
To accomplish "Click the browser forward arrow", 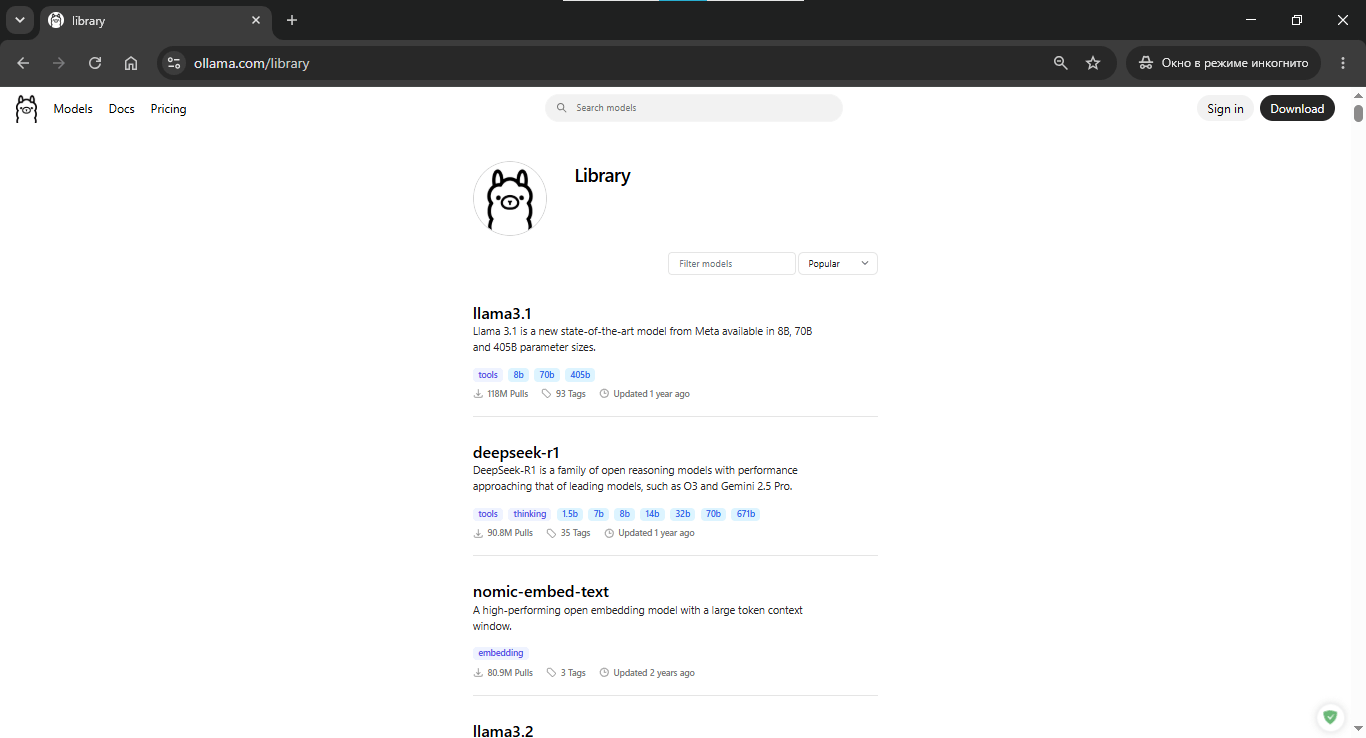I will 59,63.
